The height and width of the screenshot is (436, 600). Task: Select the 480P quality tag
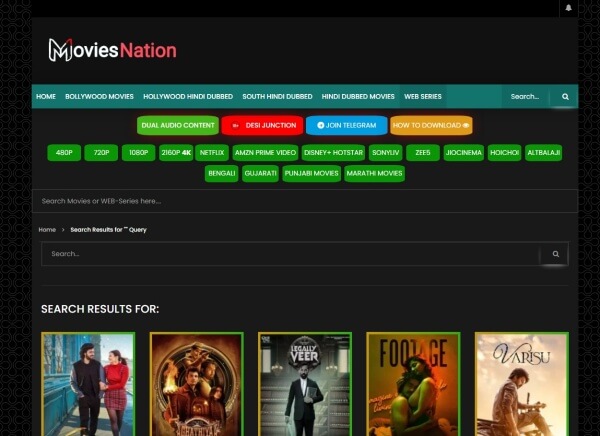coord(64,152)
